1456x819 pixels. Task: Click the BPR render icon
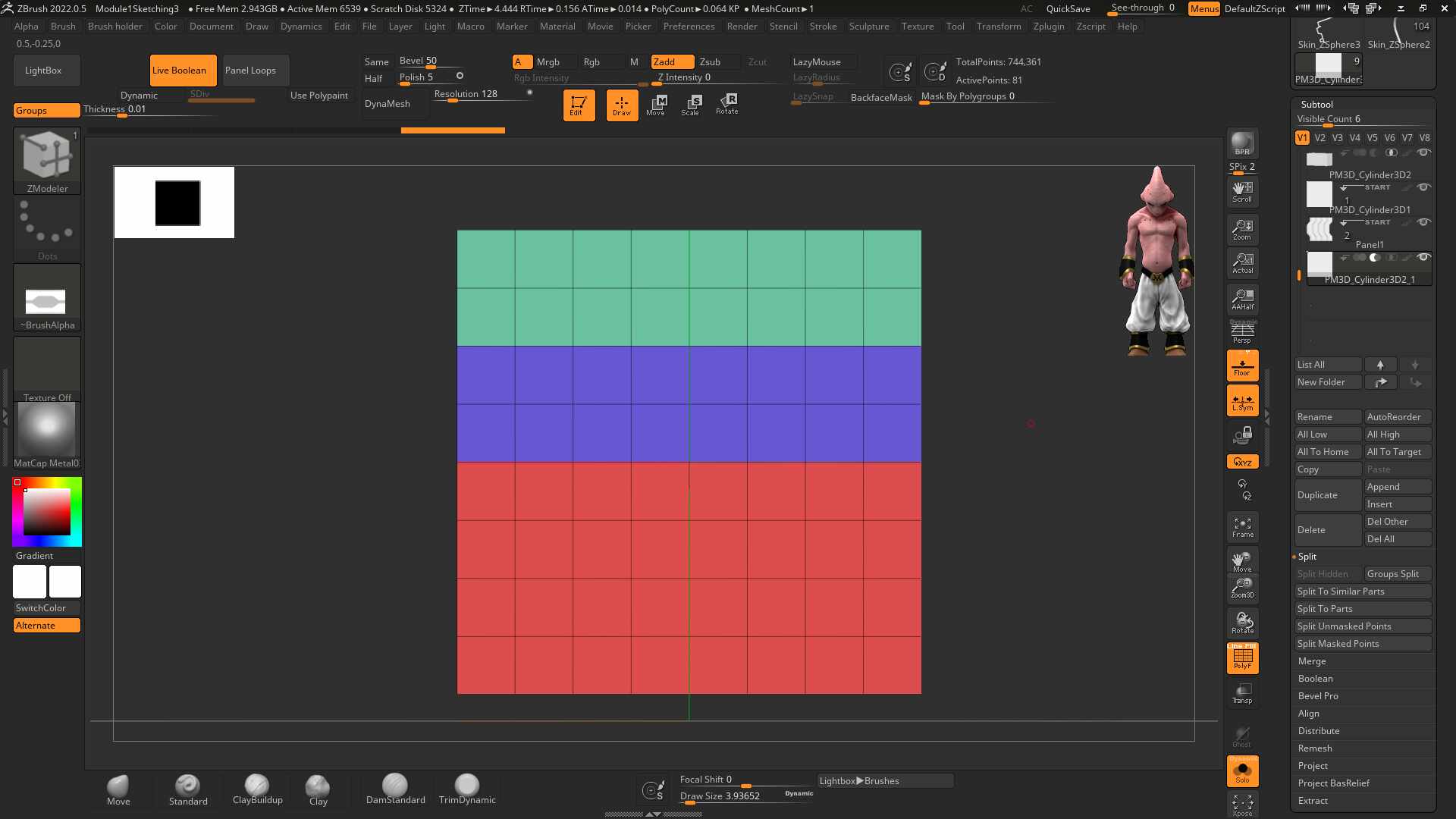coord(1242,143)
